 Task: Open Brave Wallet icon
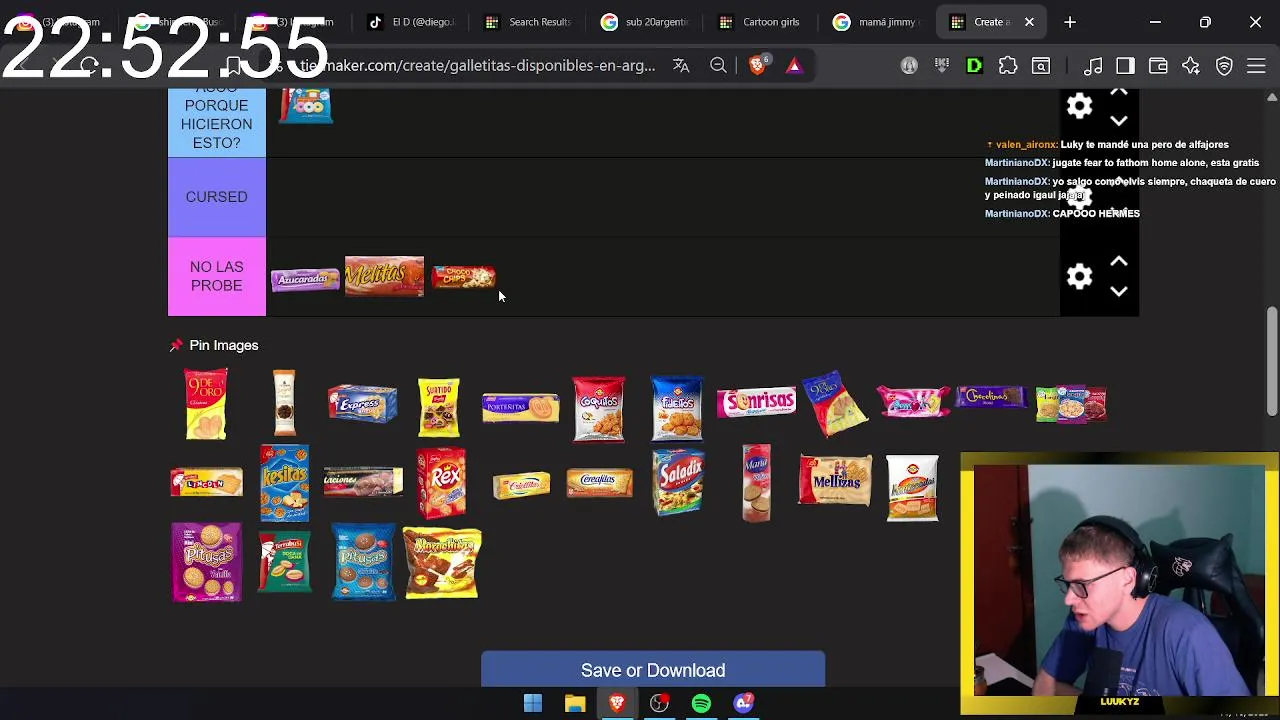pyautogui.click(x=1158, y=66)
